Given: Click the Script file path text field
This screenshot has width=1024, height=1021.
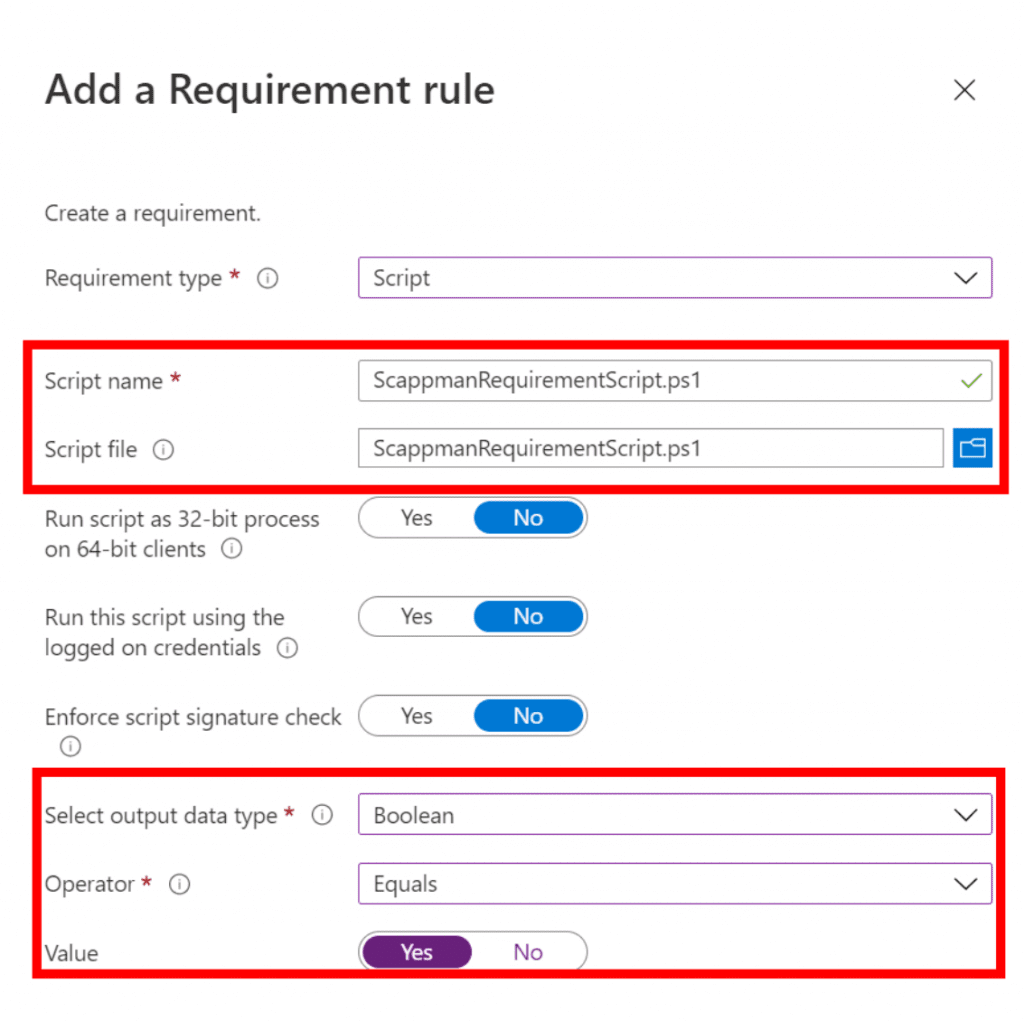Looking at the screenshot, I should point(650,448).
